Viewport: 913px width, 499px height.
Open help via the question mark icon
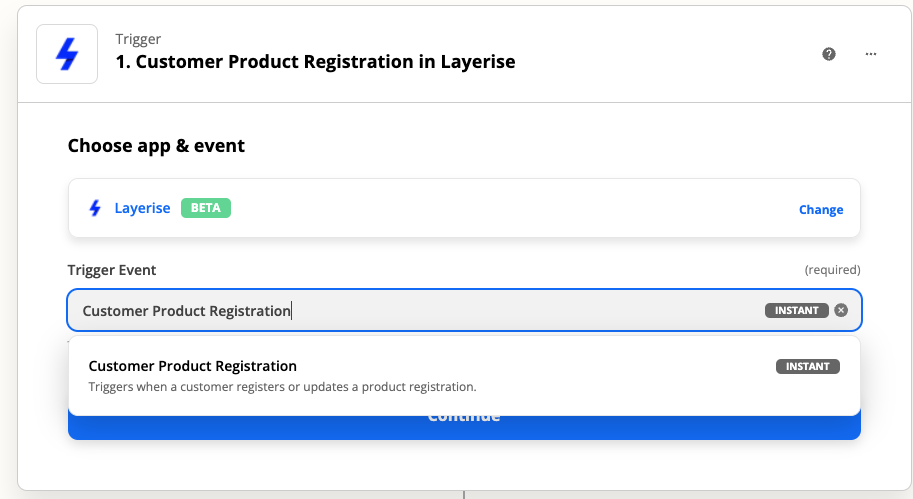829,54
